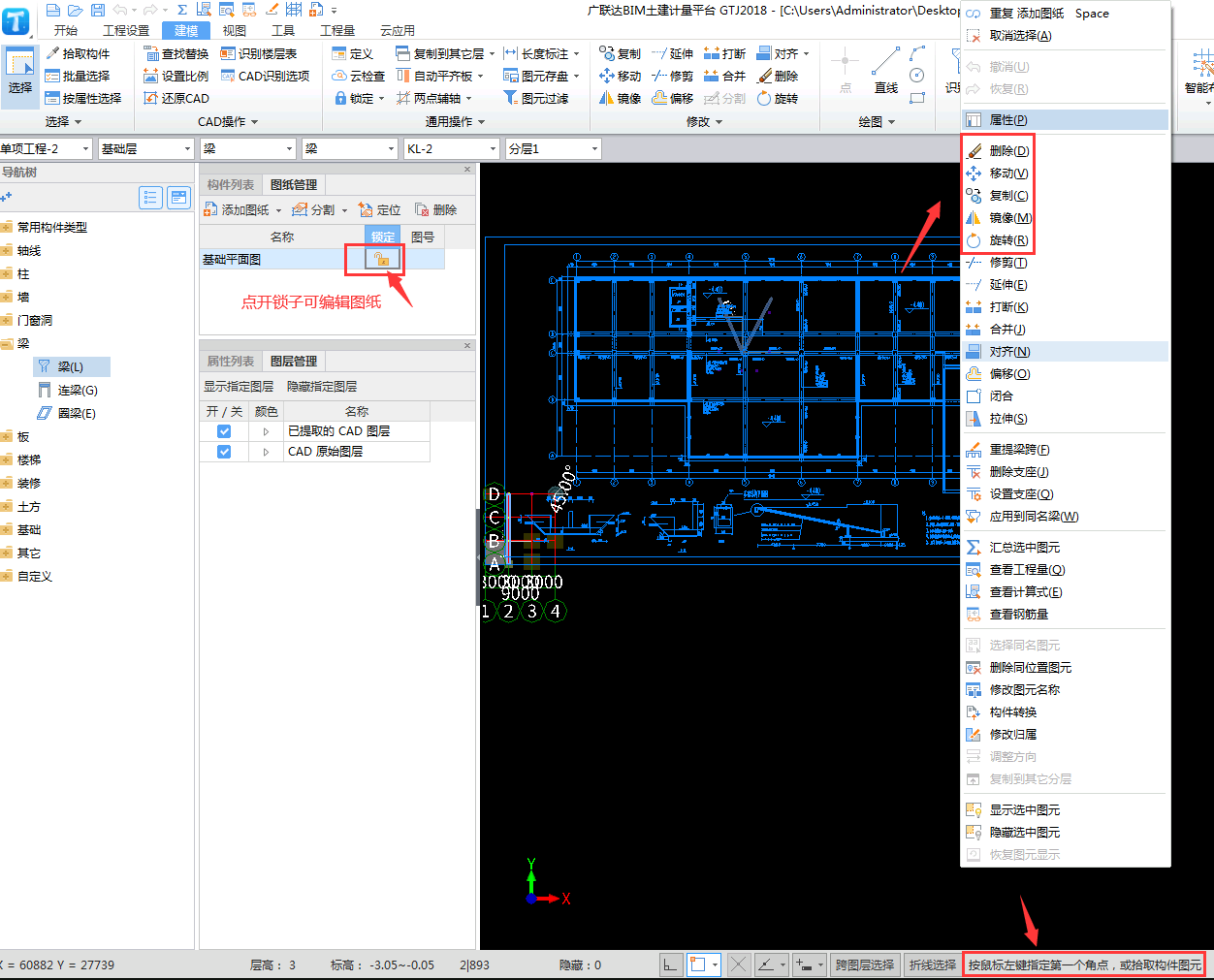Choose 删除(D) from context menu
The width and height of the screenshot is (1214, 980).
[x=1066, y=151]
